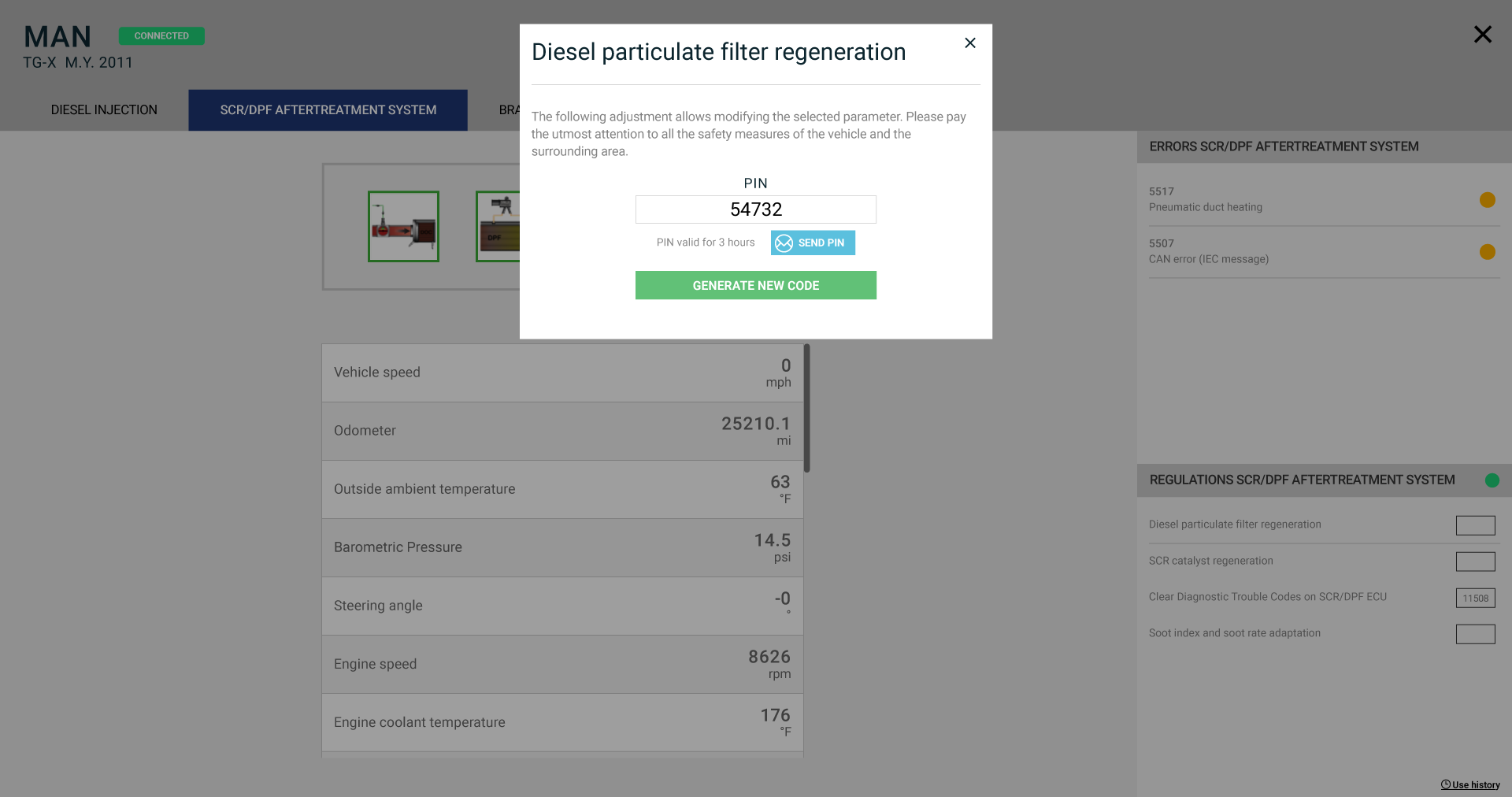1512x797 pixels.
Task: Click error 5507 CAN error entry
Action: click(x=1324, y=251)
